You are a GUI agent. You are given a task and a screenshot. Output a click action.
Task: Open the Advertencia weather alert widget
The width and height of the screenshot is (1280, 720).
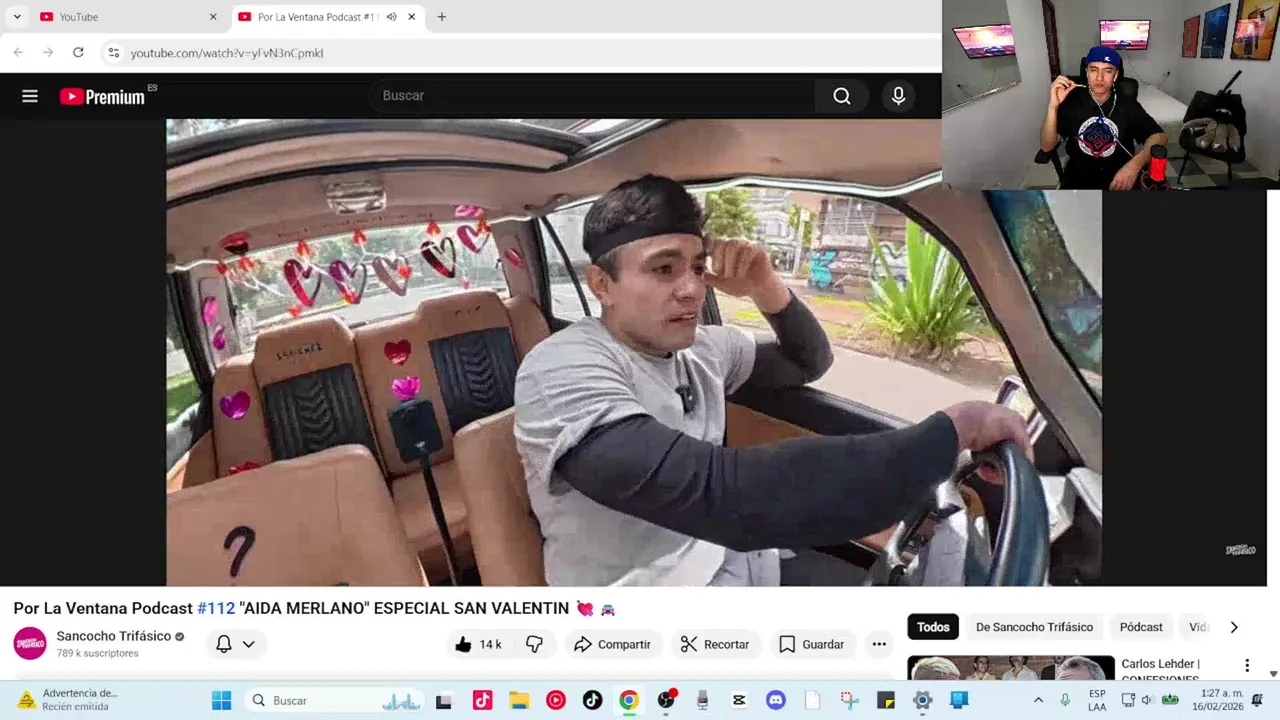[66, 700]
